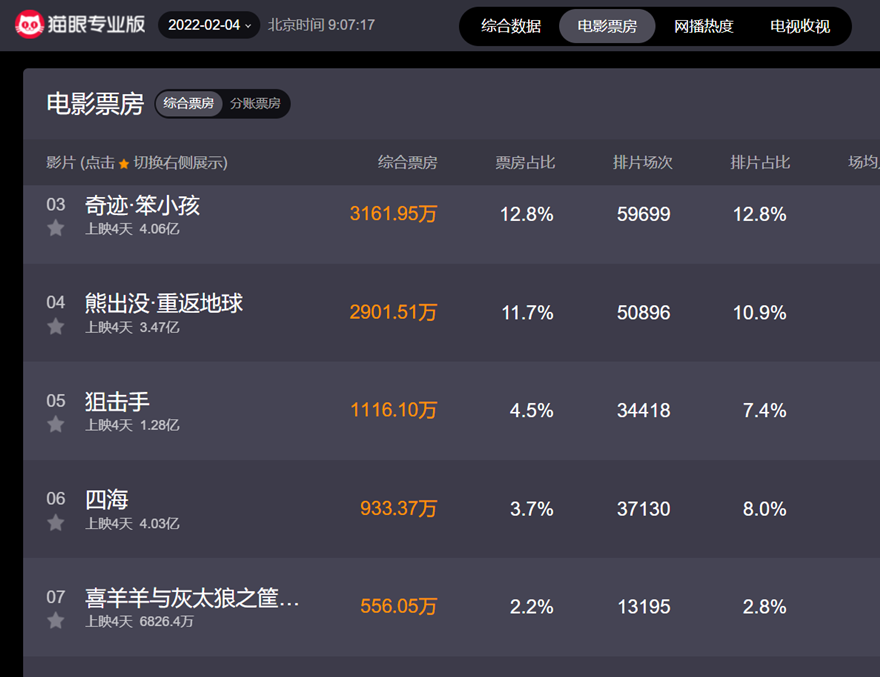Switch toggle to 综合票房
Screen dimensions: 880x677
(x=189, y=103)
